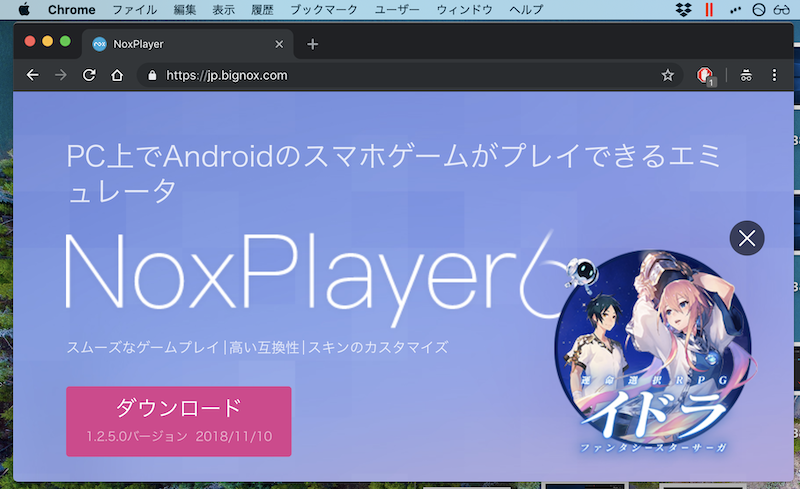Open the browser home page
The width and height of the screenshot is (800, 489).
click(117, 76)
